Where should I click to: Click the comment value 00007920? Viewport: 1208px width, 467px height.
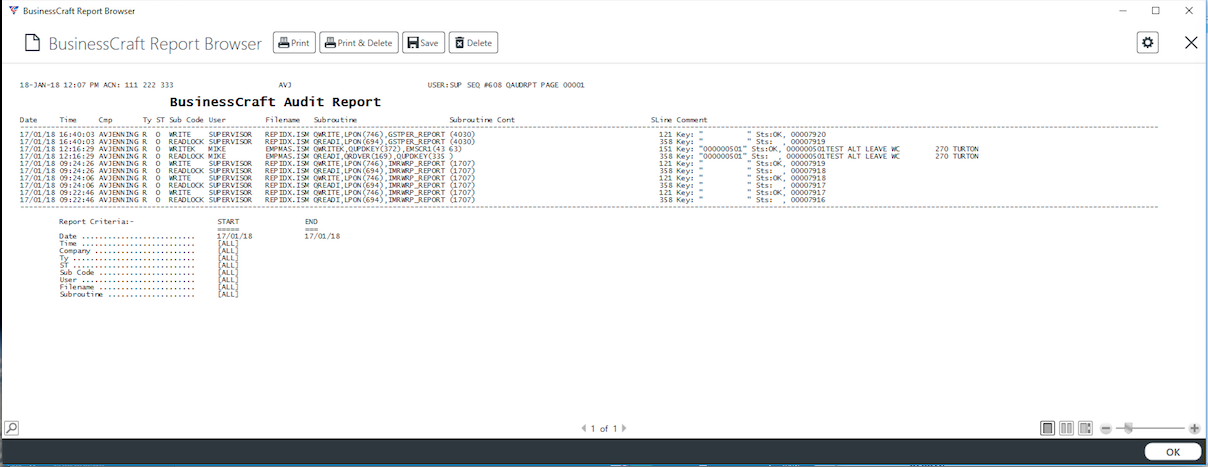[808, 134]
